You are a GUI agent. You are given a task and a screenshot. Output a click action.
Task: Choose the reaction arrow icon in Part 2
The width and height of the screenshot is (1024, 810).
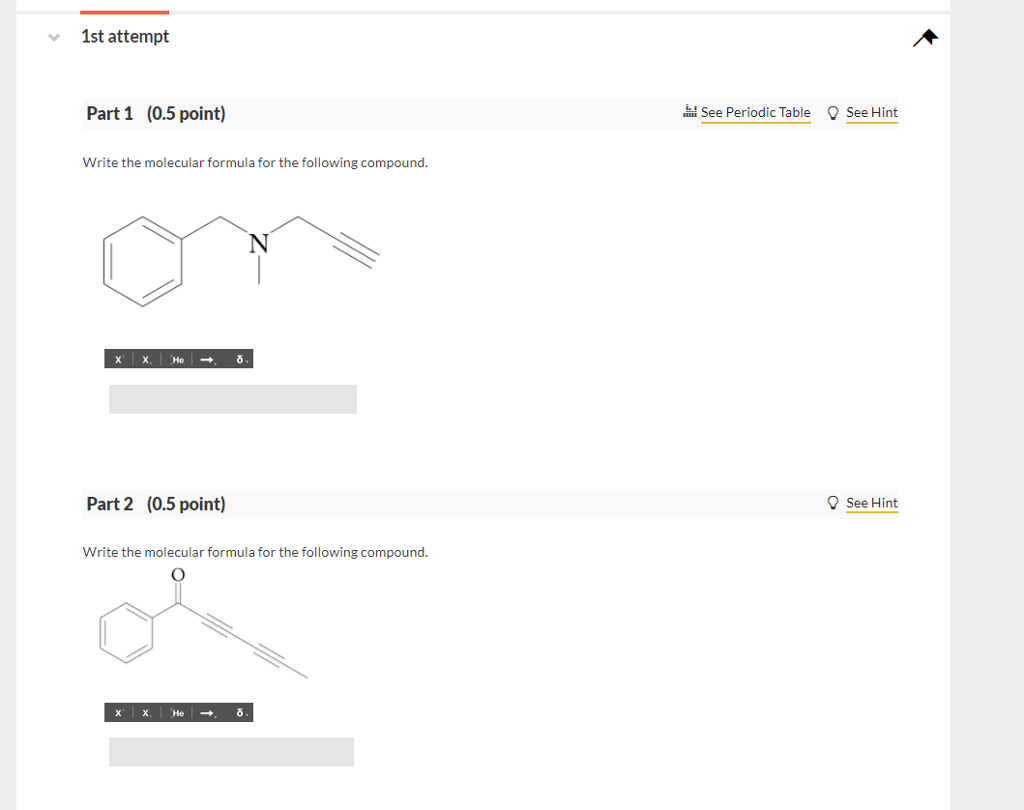(x=206, y=712)
